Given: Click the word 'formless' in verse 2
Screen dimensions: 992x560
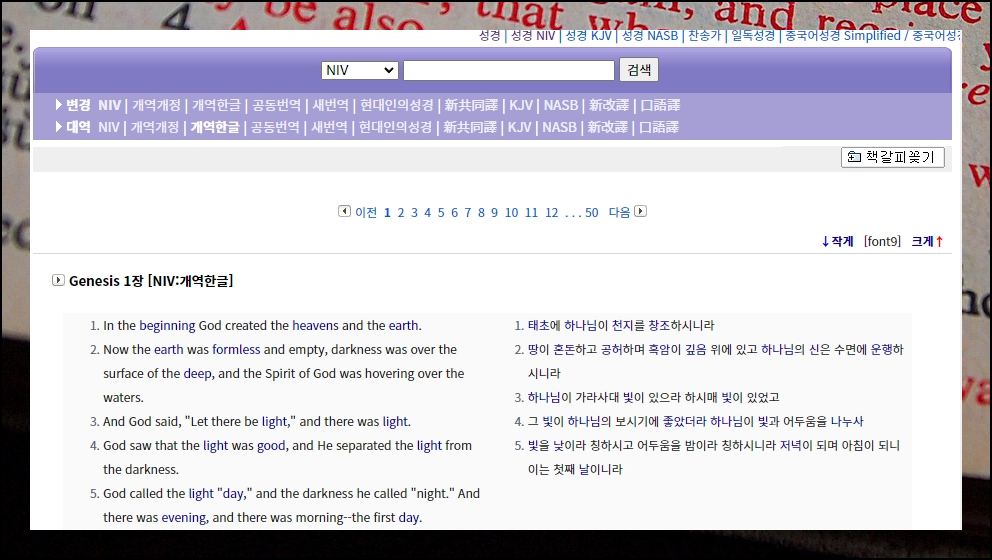Looking at the screenshot, I should (x=236, y=350).
